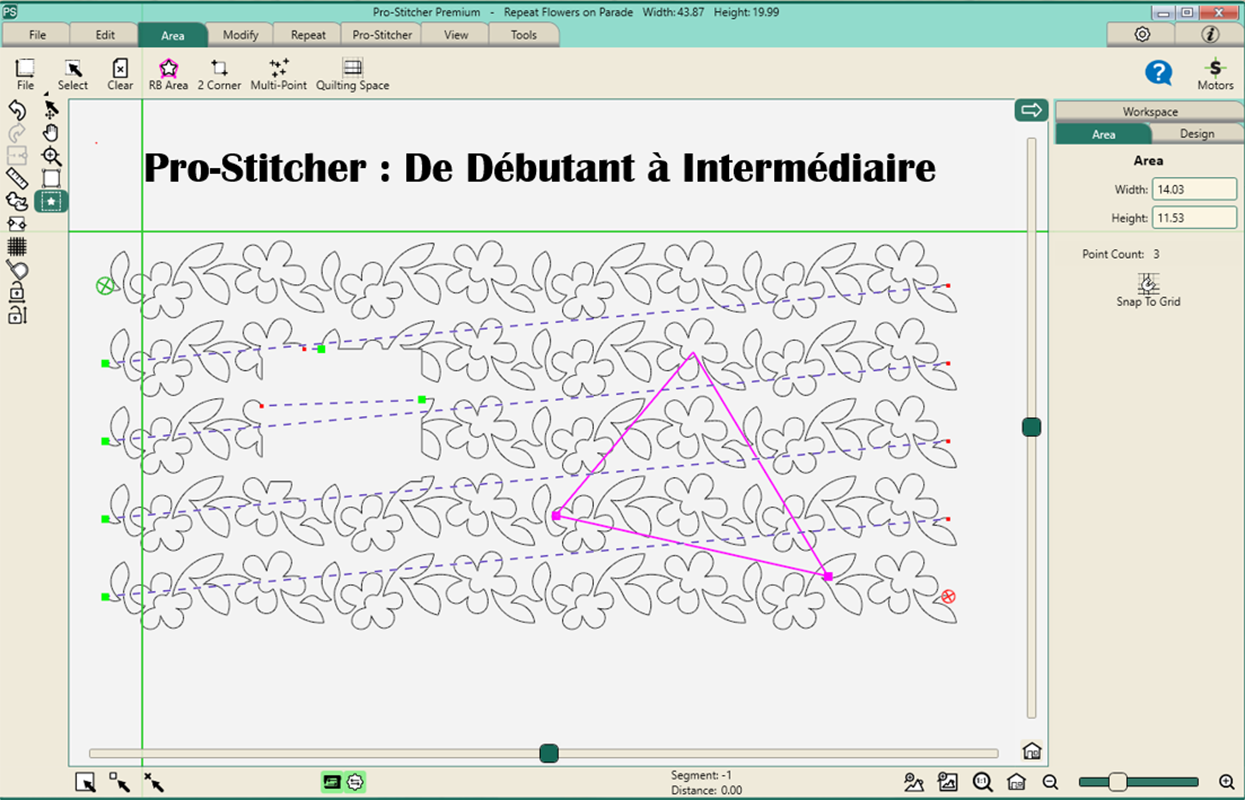The height and width of the screenshot is (800, 1245).
Task: Select the square bounding box tool
Action: click(51, 178)
